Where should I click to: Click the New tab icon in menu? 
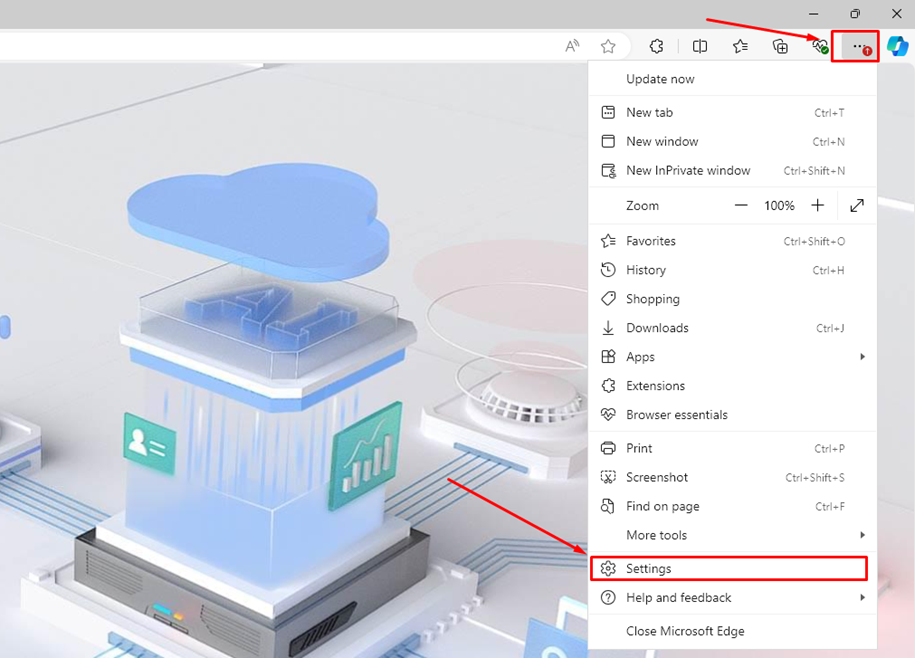point(608,112)
